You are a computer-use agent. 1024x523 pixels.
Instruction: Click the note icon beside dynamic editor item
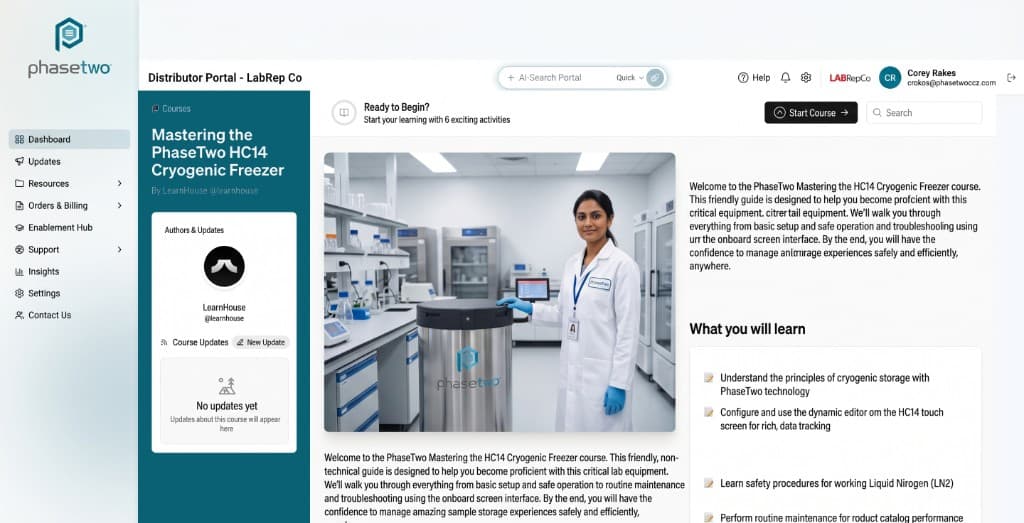709,413
